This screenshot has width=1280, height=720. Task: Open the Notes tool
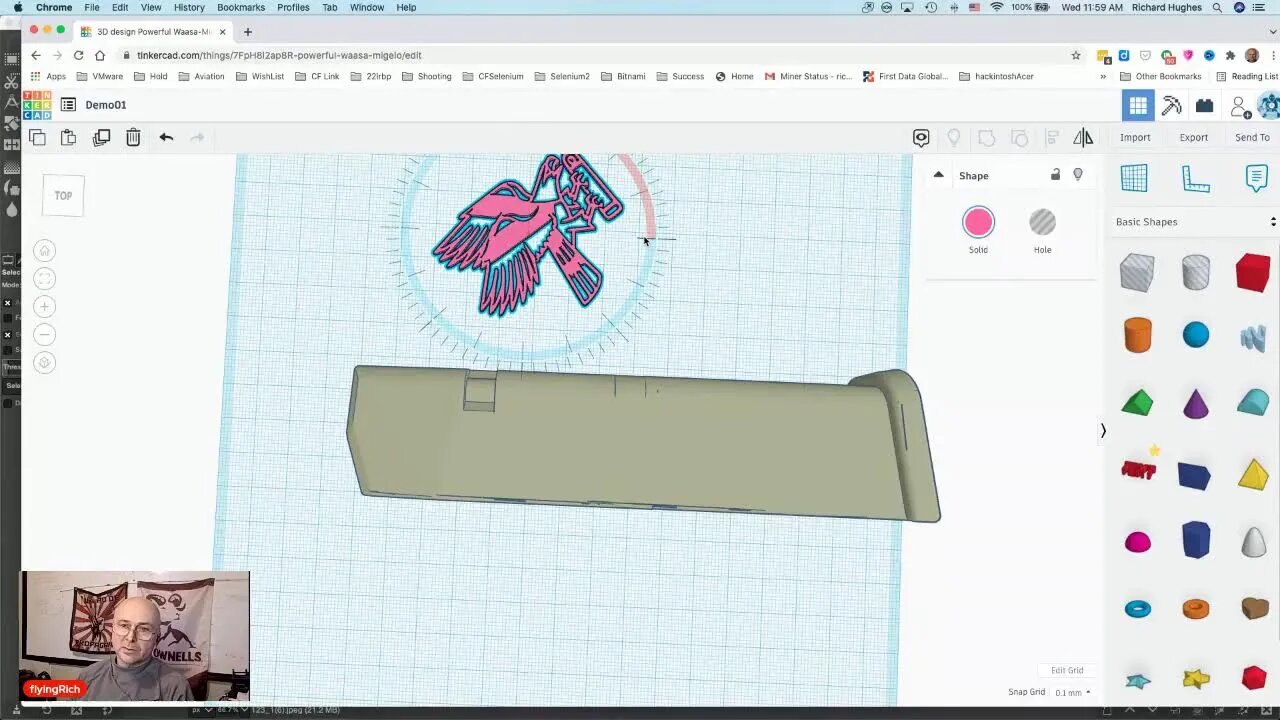(x=1255, y=178)
